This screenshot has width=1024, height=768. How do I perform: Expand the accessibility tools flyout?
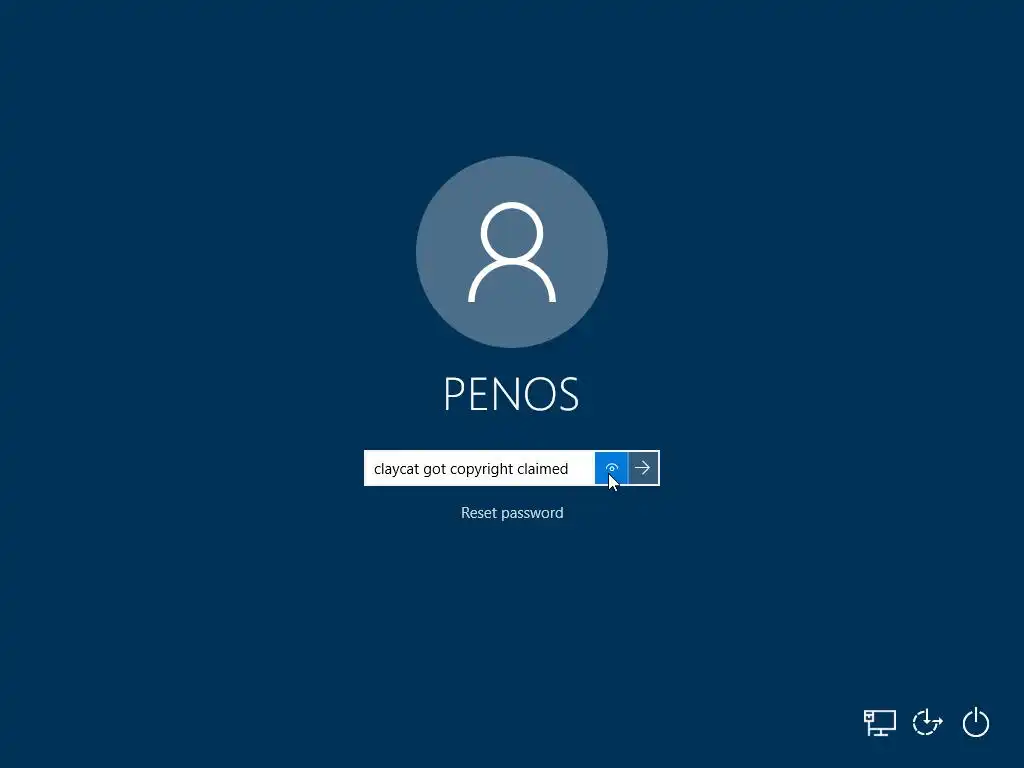[927, 722]
